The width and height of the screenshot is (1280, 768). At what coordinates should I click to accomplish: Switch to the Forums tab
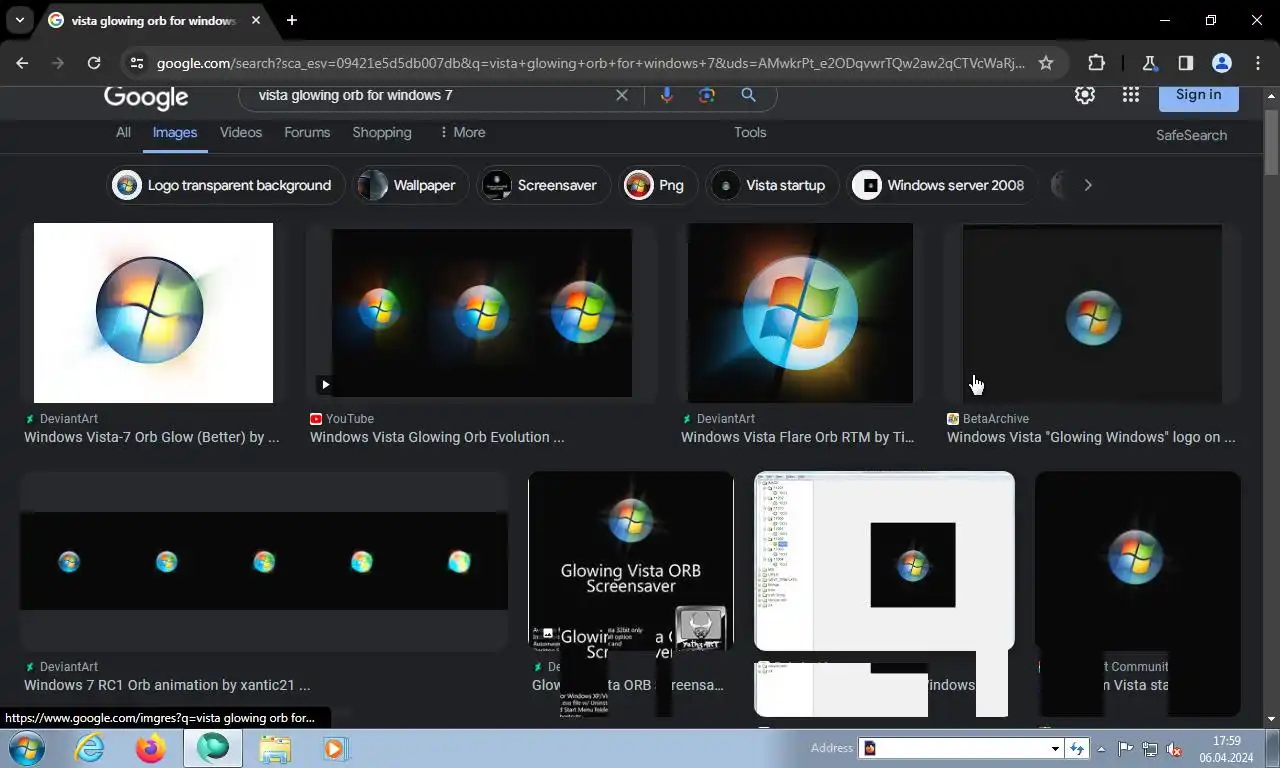pos(307,132)
